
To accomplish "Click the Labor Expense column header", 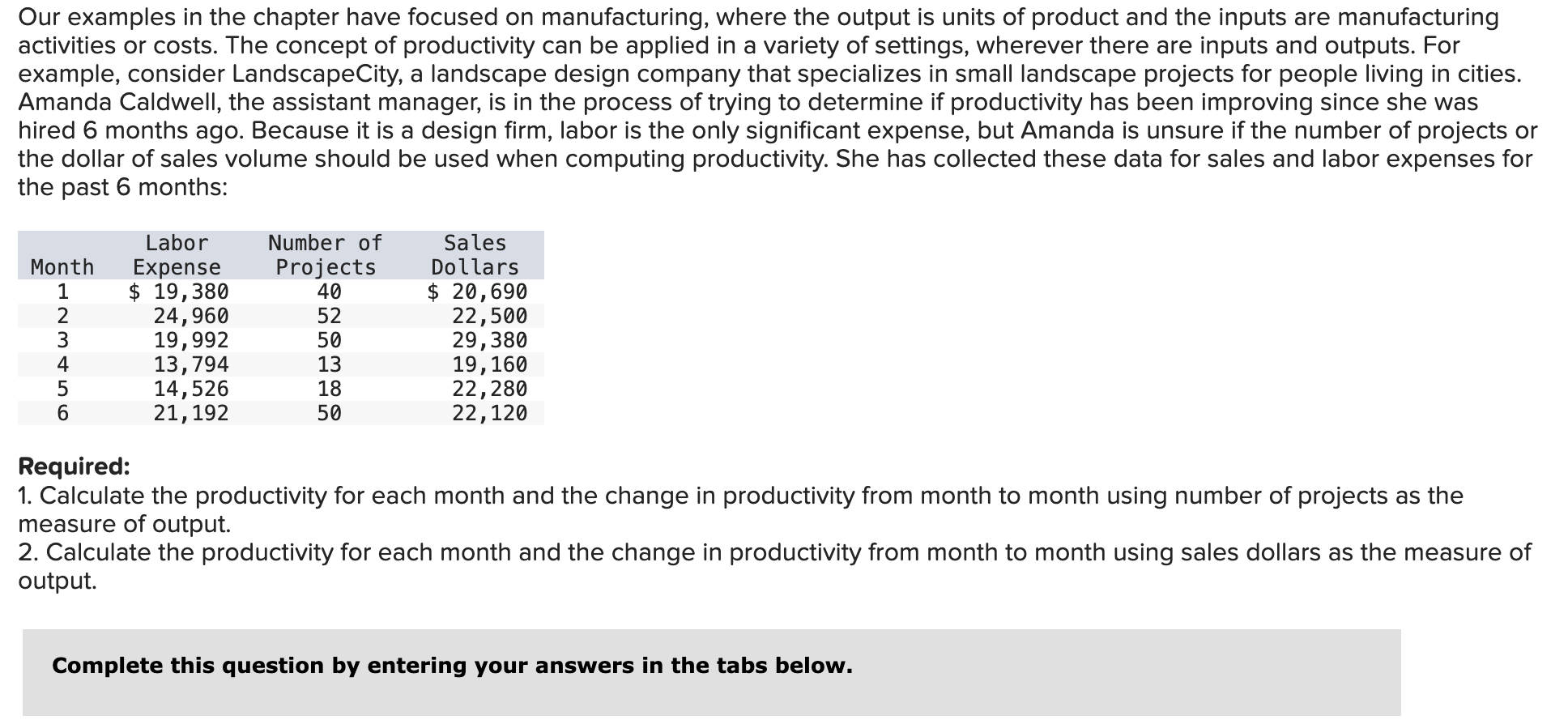I will [177, 255].
